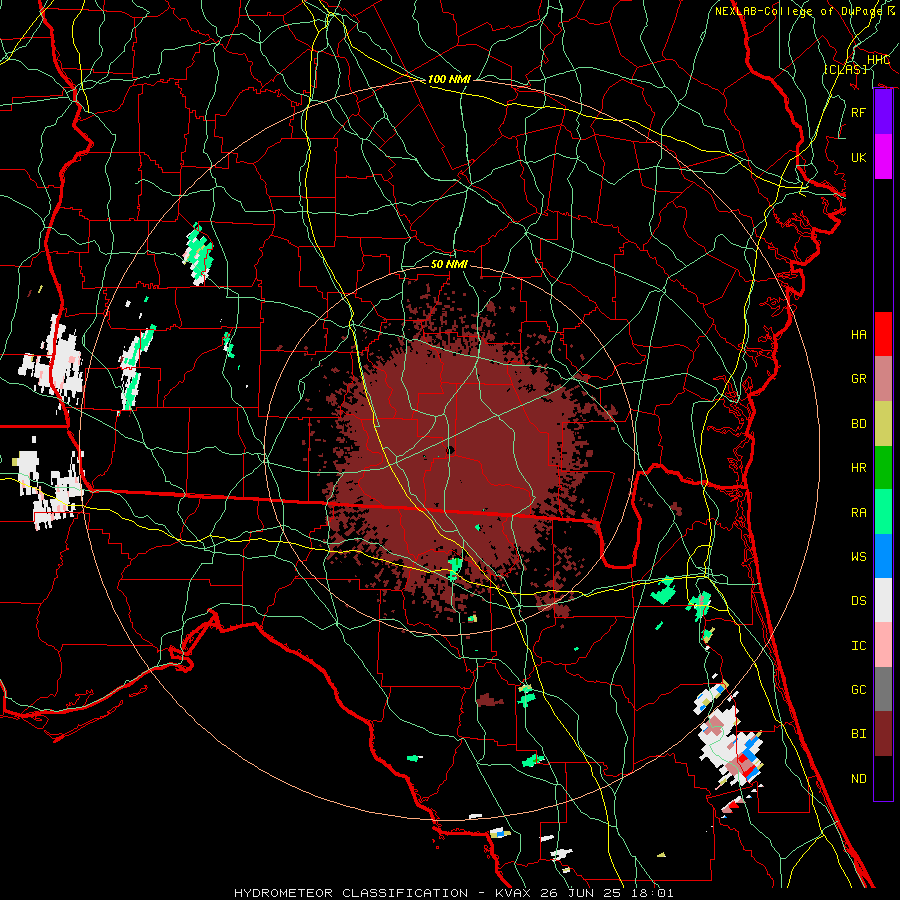Click the HA legend label text
Image resolution: width=900 pixels, height=900 pixels.
point(859,334)
